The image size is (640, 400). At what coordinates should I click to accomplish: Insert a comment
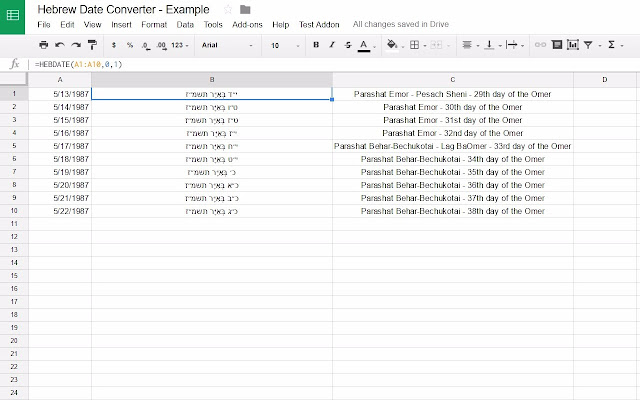click(x=557, y=45)
